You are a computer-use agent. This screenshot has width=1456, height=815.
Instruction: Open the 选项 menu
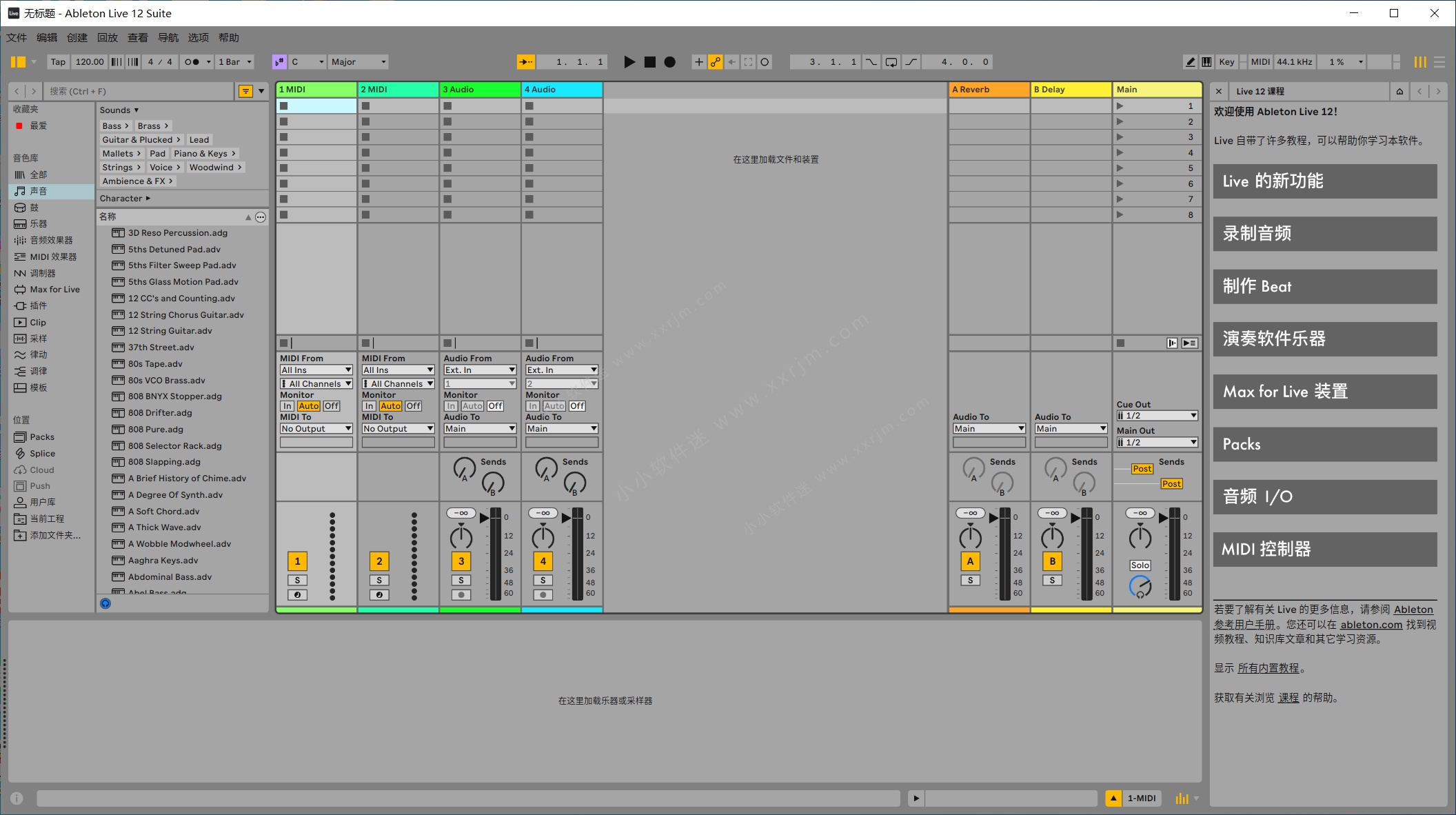click(198, 37)
